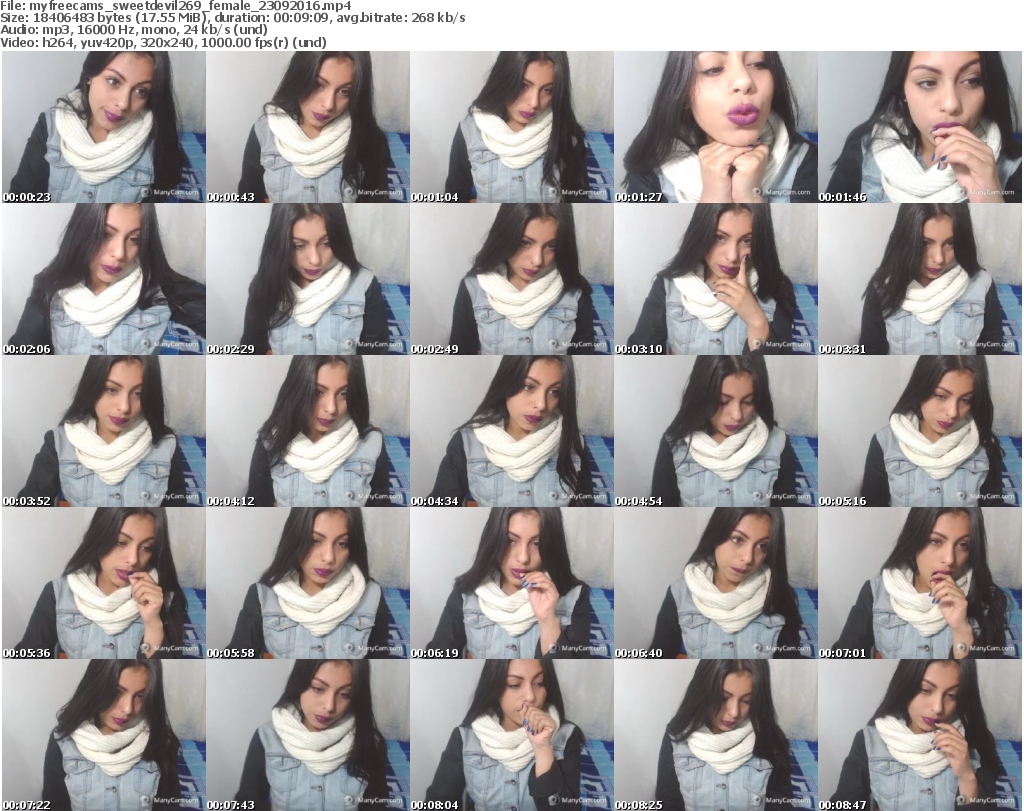Pick the frame timestamped 00:04:54
1024x811 pixels.
[x=716, y=432]
